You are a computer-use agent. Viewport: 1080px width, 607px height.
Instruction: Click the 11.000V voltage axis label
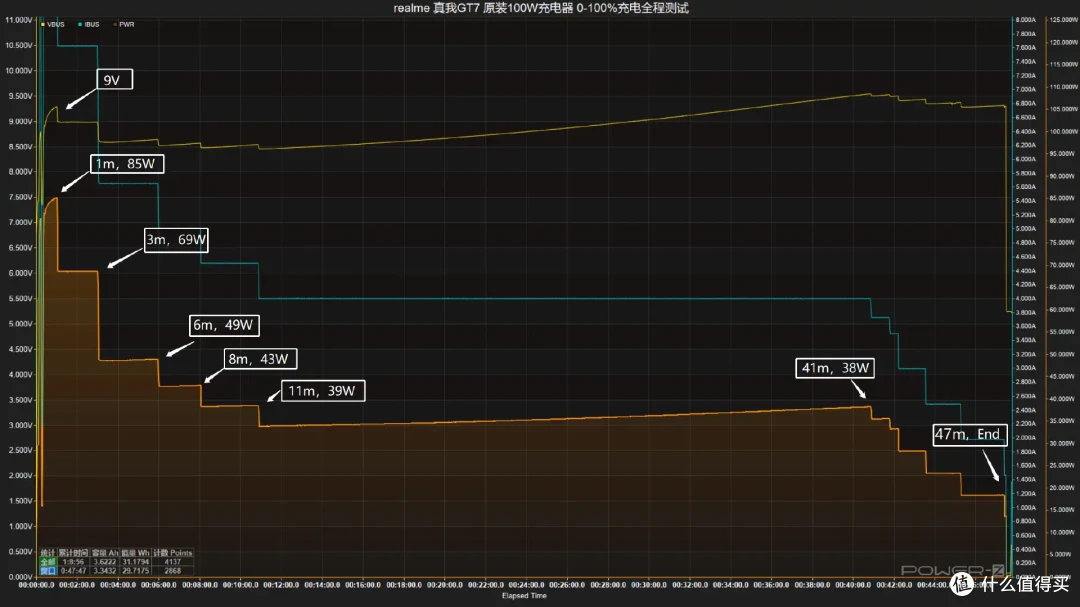point(19,20)
